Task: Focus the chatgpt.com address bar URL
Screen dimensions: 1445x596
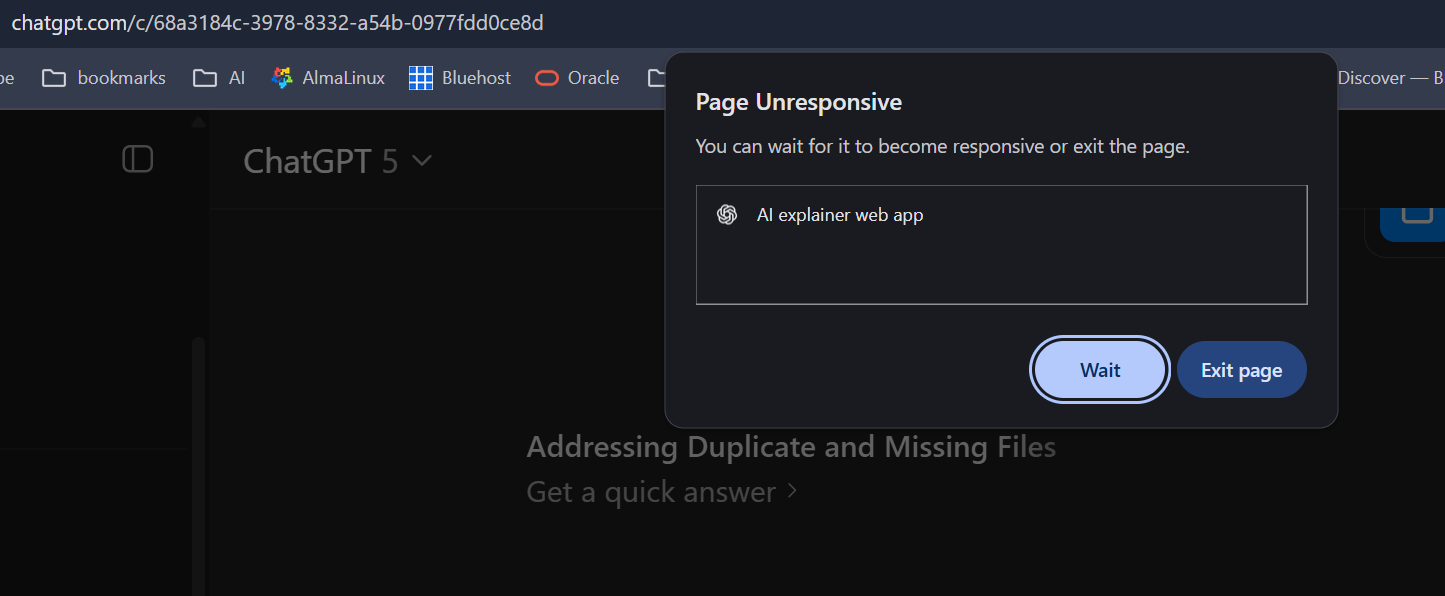Action: [x=277, y=22]
